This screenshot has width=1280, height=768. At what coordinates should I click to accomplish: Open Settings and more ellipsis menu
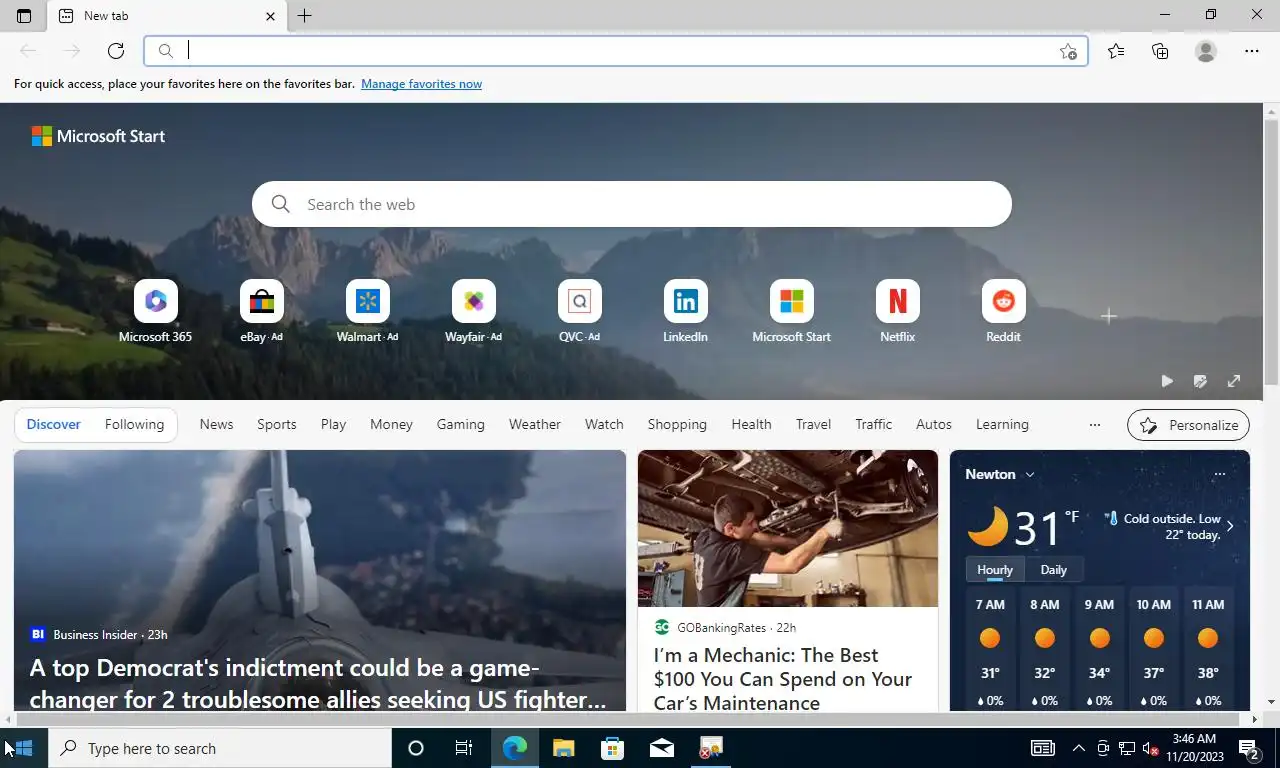click(1252, 51)
